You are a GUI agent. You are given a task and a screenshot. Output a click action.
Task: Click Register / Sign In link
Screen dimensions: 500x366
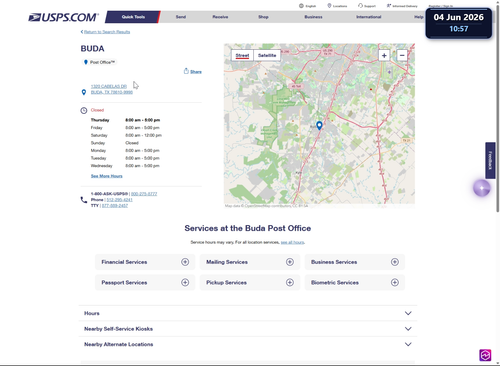(x=441, y=6)
